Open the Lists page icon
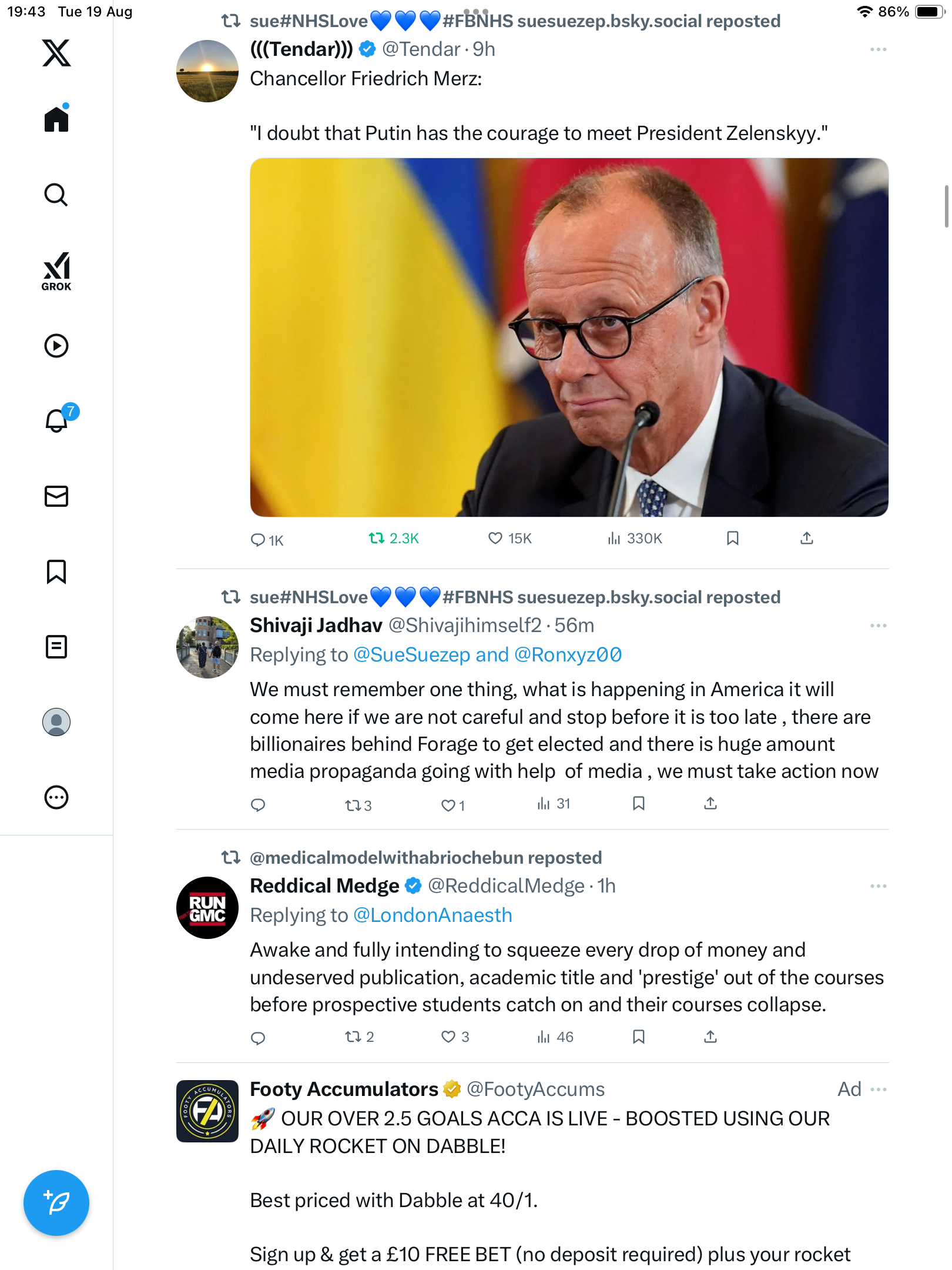The image size is (952, 1270). (x=56, y=647)
